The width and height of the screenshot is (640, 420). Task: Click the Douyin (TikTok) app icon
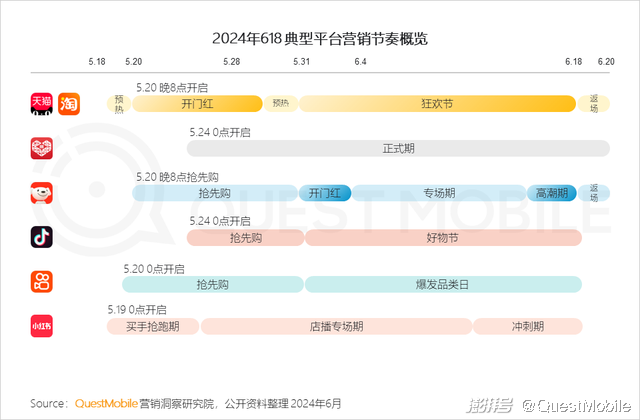[42, 237]
